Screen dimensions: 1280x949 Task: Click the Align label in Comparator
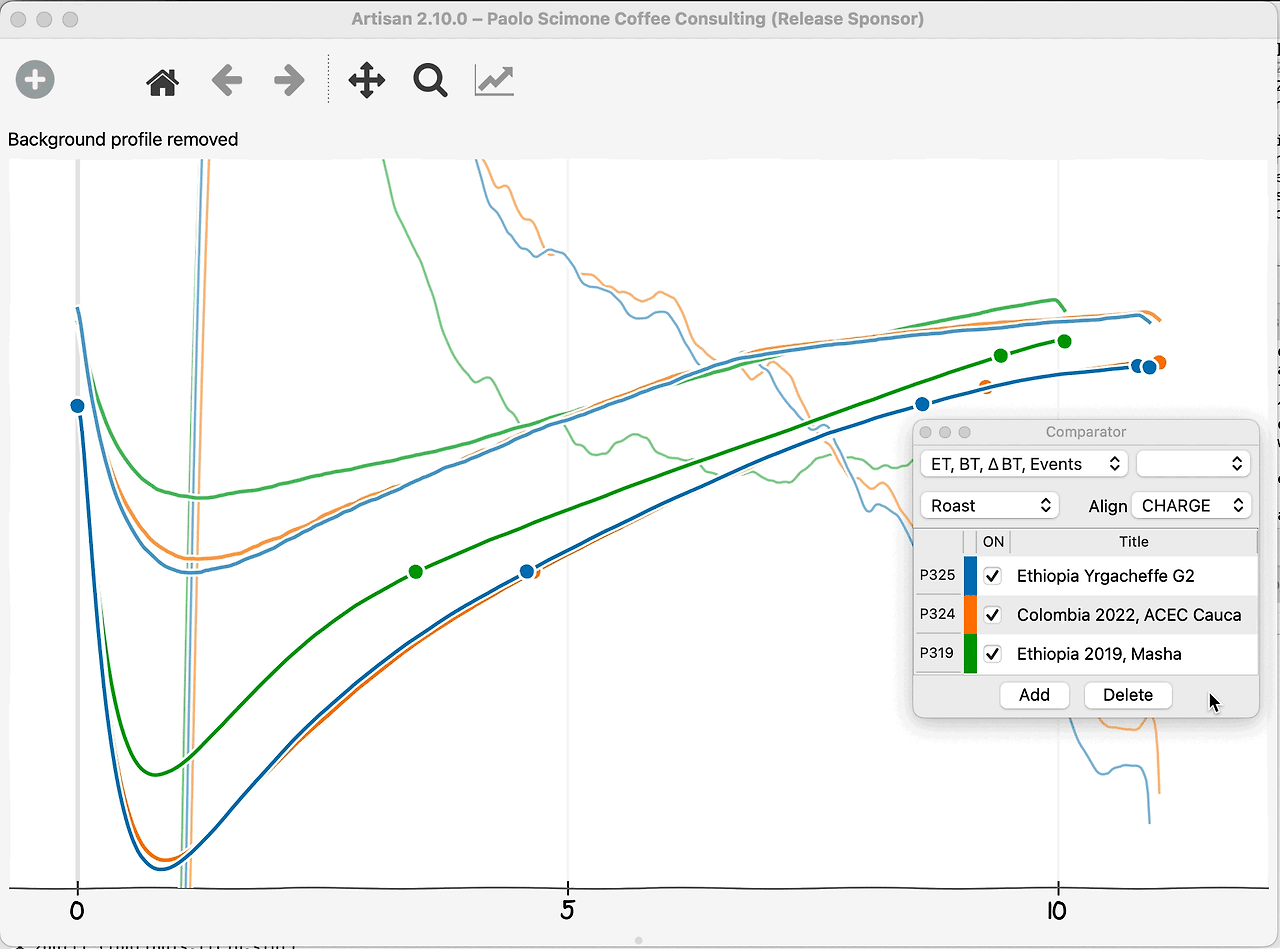(1107, 506)
